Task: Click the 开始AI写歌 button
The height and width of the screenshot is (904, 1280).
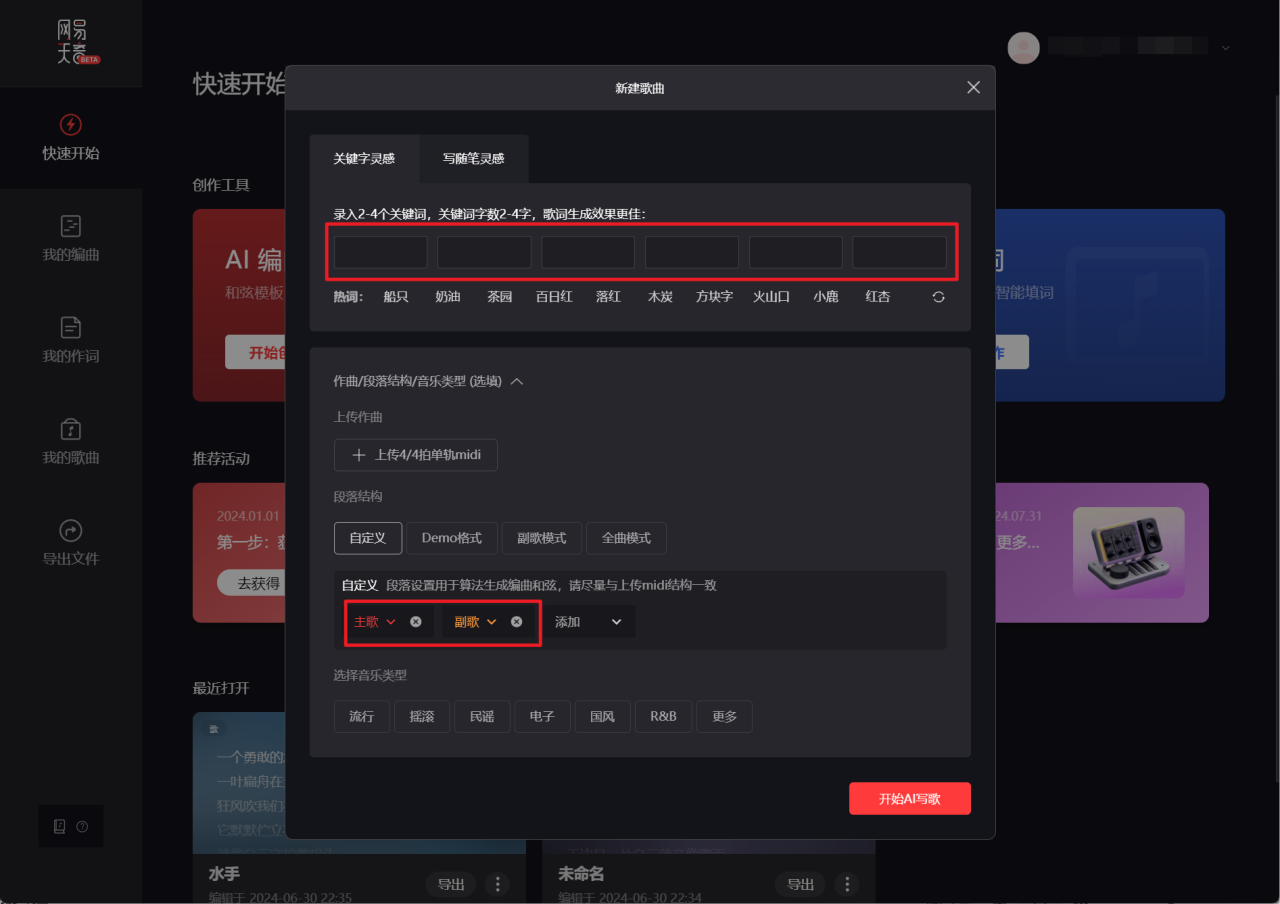Action: click(909, 799)
